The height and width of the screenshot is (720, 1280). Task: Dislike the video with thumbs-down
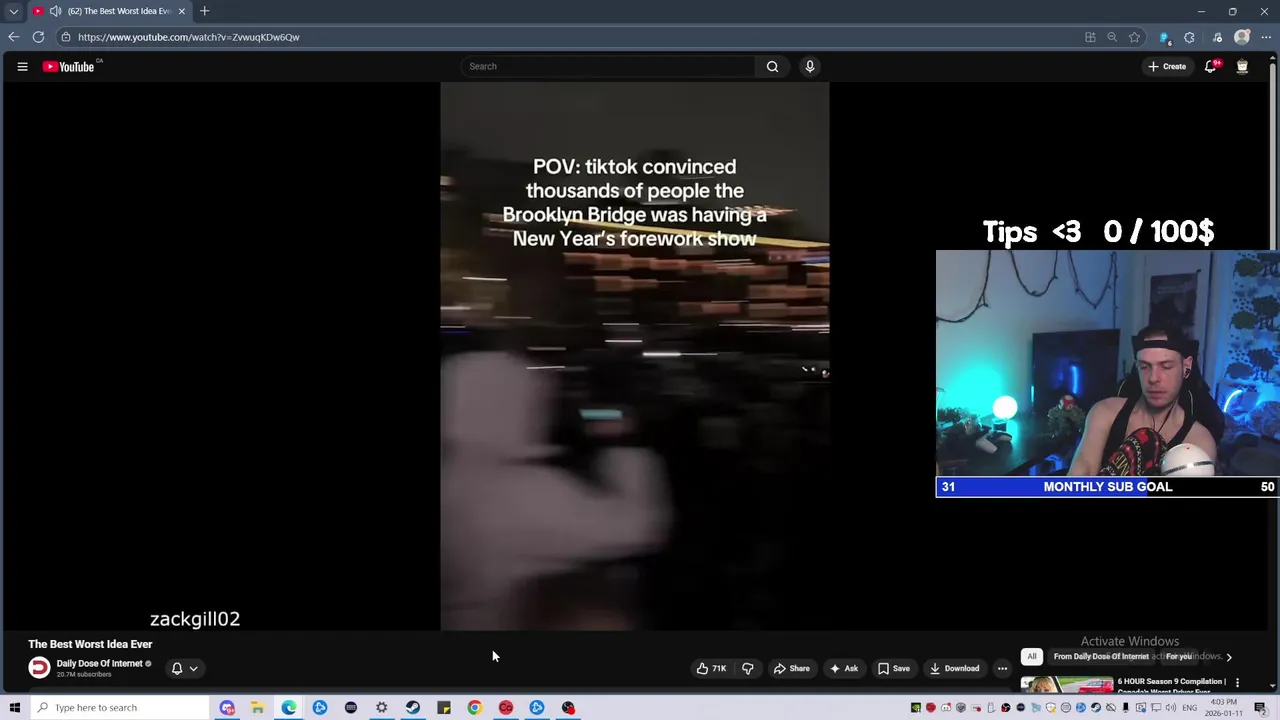(747, 668)
